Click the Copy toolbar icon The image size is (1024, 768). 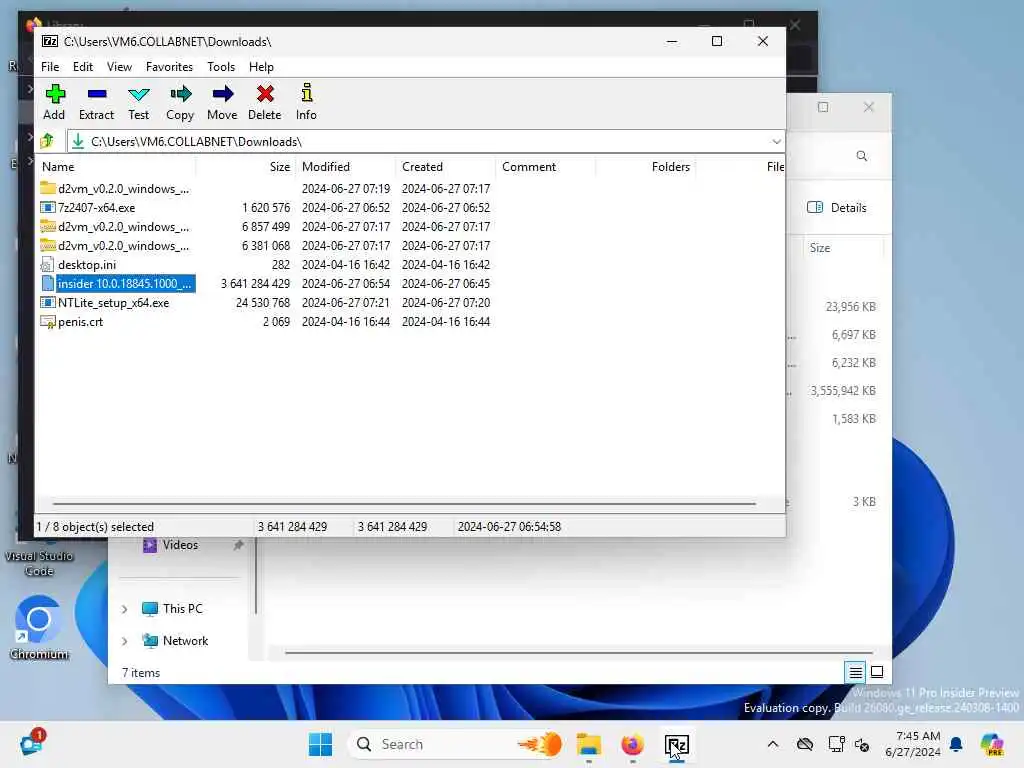[x=180, y=102]
